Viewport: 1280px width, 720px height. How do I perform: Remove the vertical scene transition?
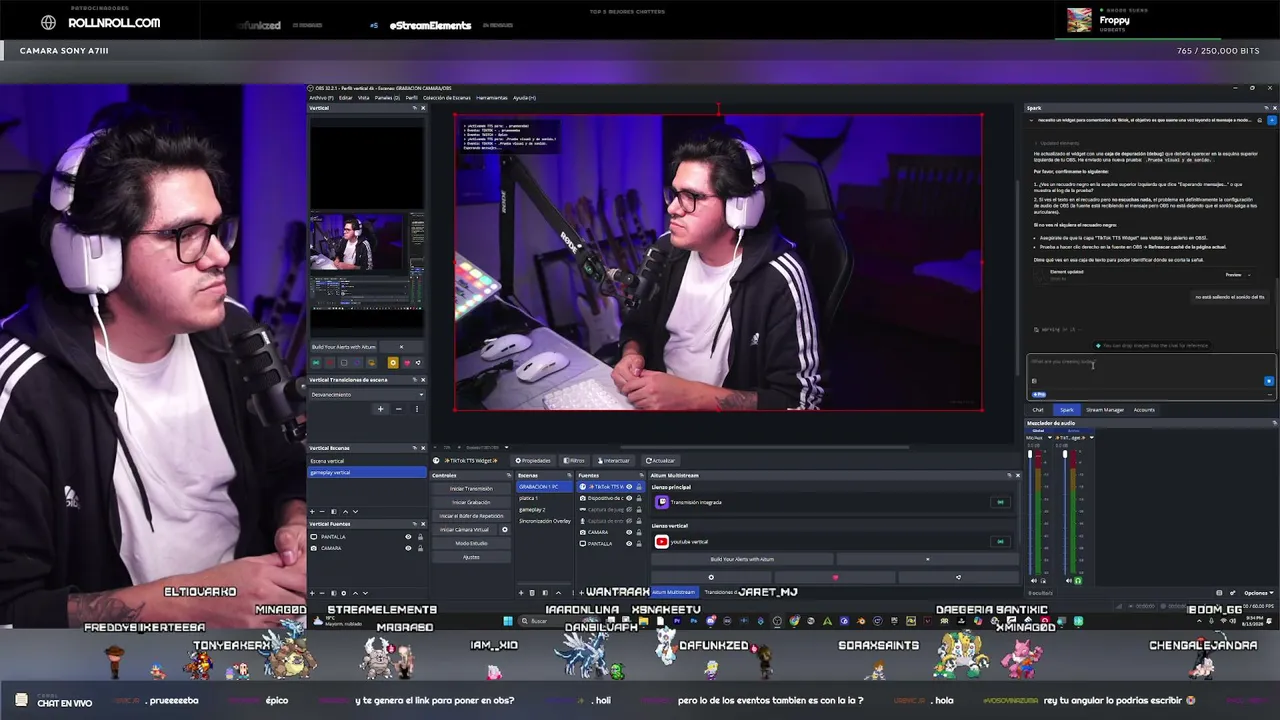[398, 408]
